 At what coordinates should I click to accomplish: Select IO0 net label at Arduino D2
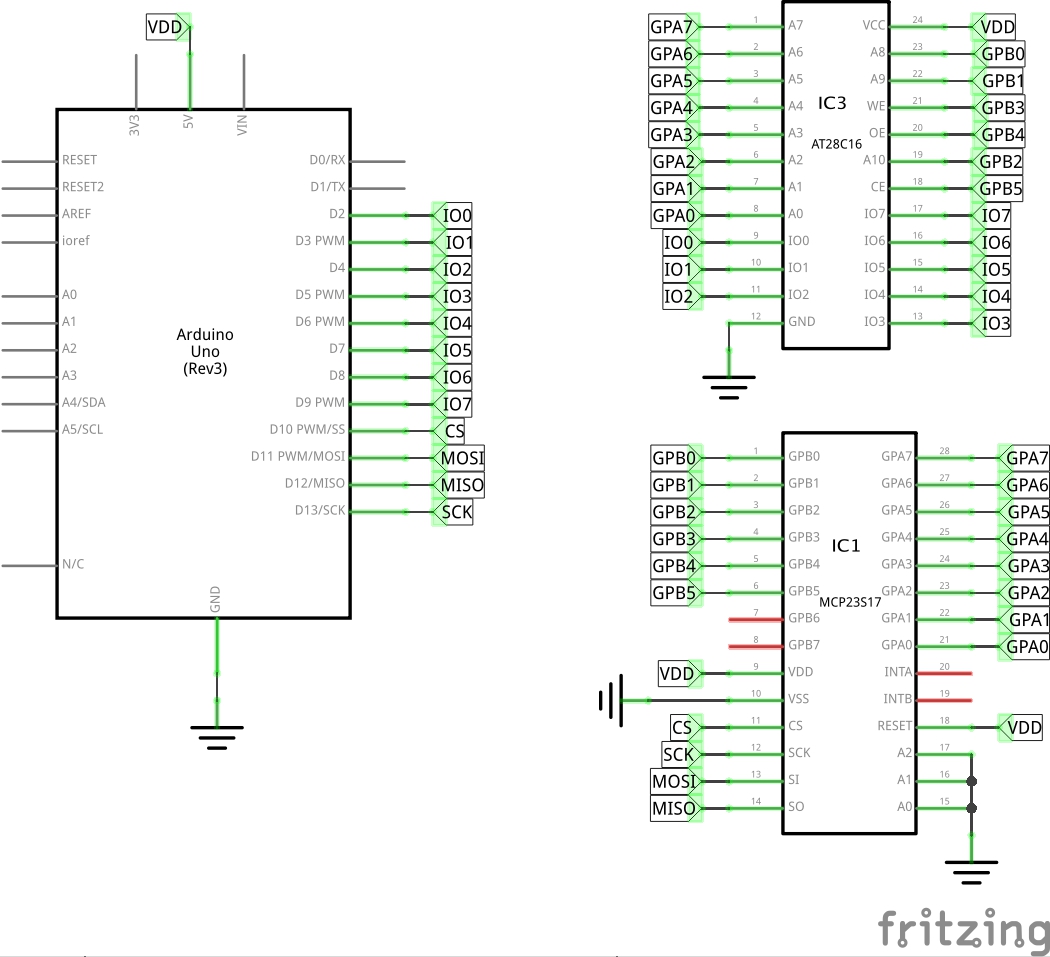(453, 216)
